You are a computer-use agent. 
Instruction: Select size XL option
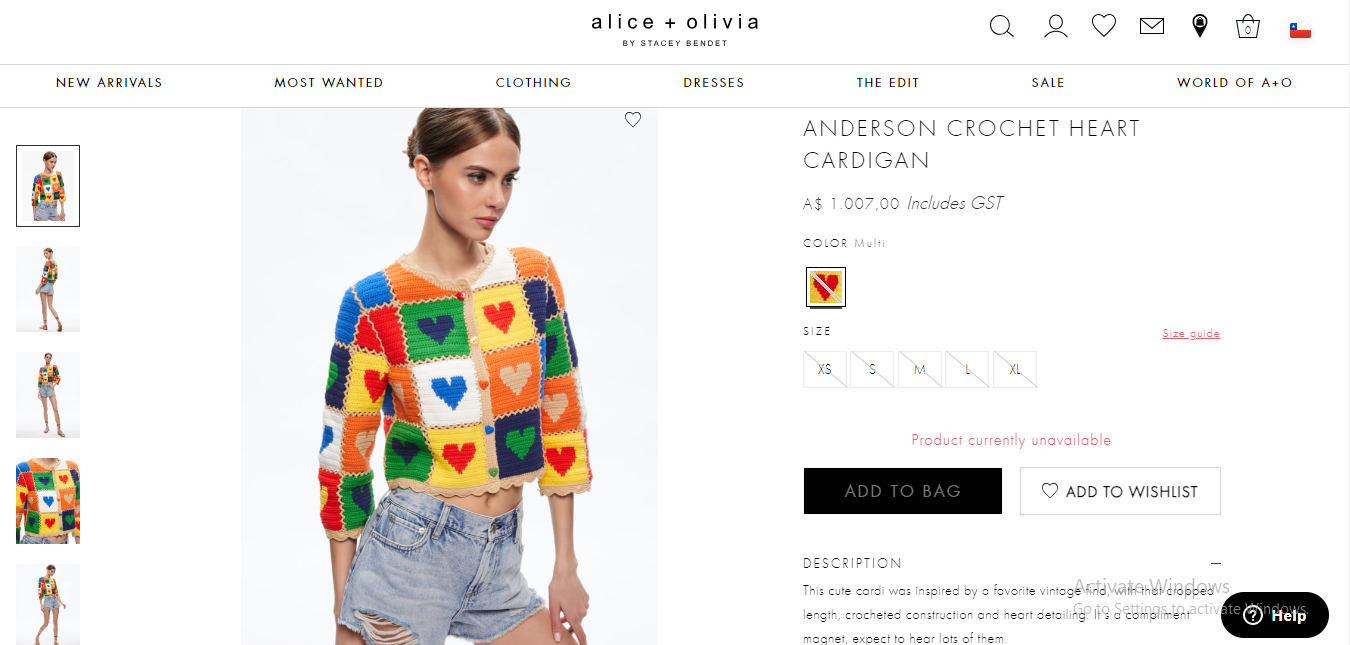click(1015, 369)
